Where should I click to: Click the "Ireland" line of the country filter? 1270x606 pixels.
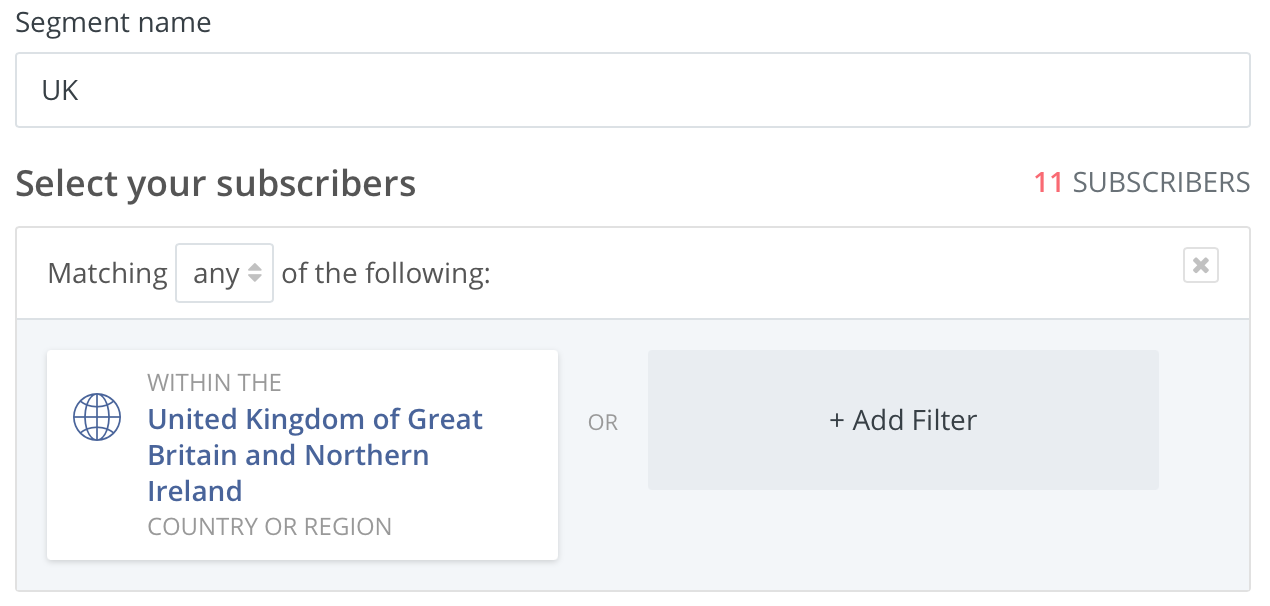point(195,491)
